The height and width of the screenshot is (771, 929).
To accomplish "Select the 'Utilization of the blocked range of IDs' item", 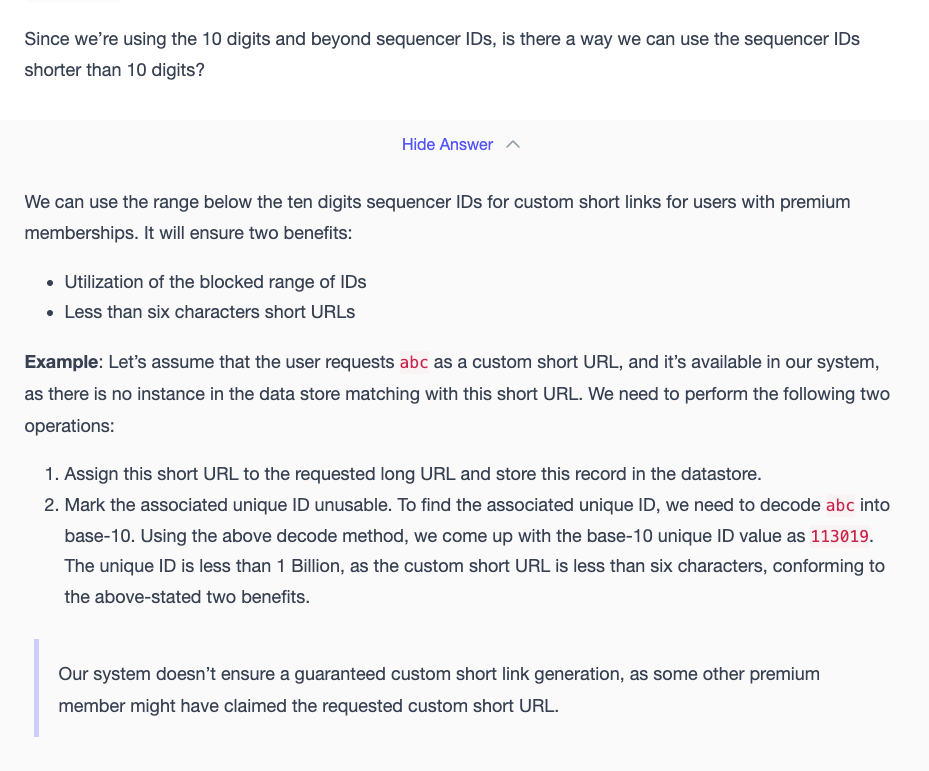I will coord(215,282).
